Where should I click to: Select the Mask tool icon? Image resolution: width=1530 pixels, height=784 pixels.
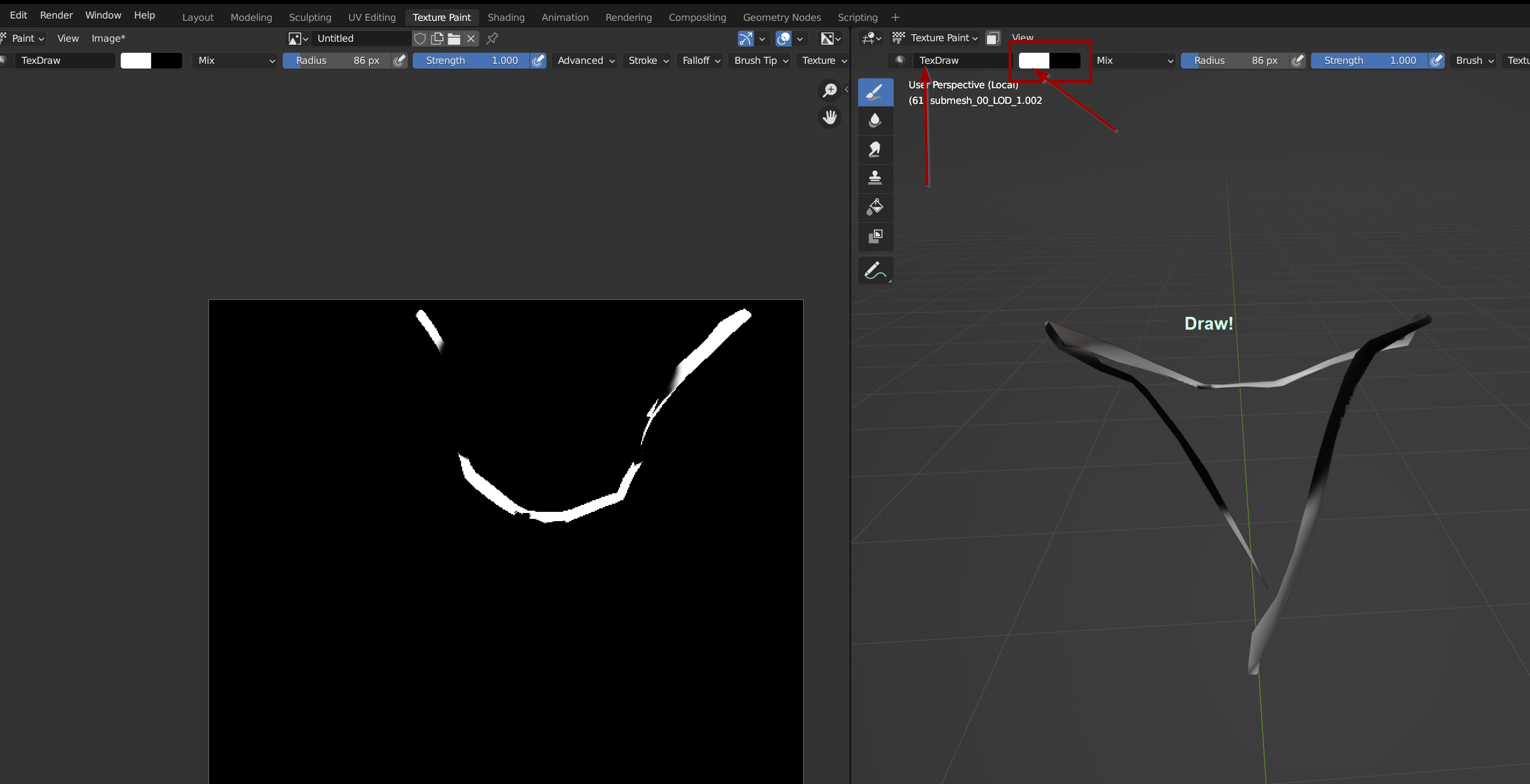pyautogui.click(x=875, y=236)
